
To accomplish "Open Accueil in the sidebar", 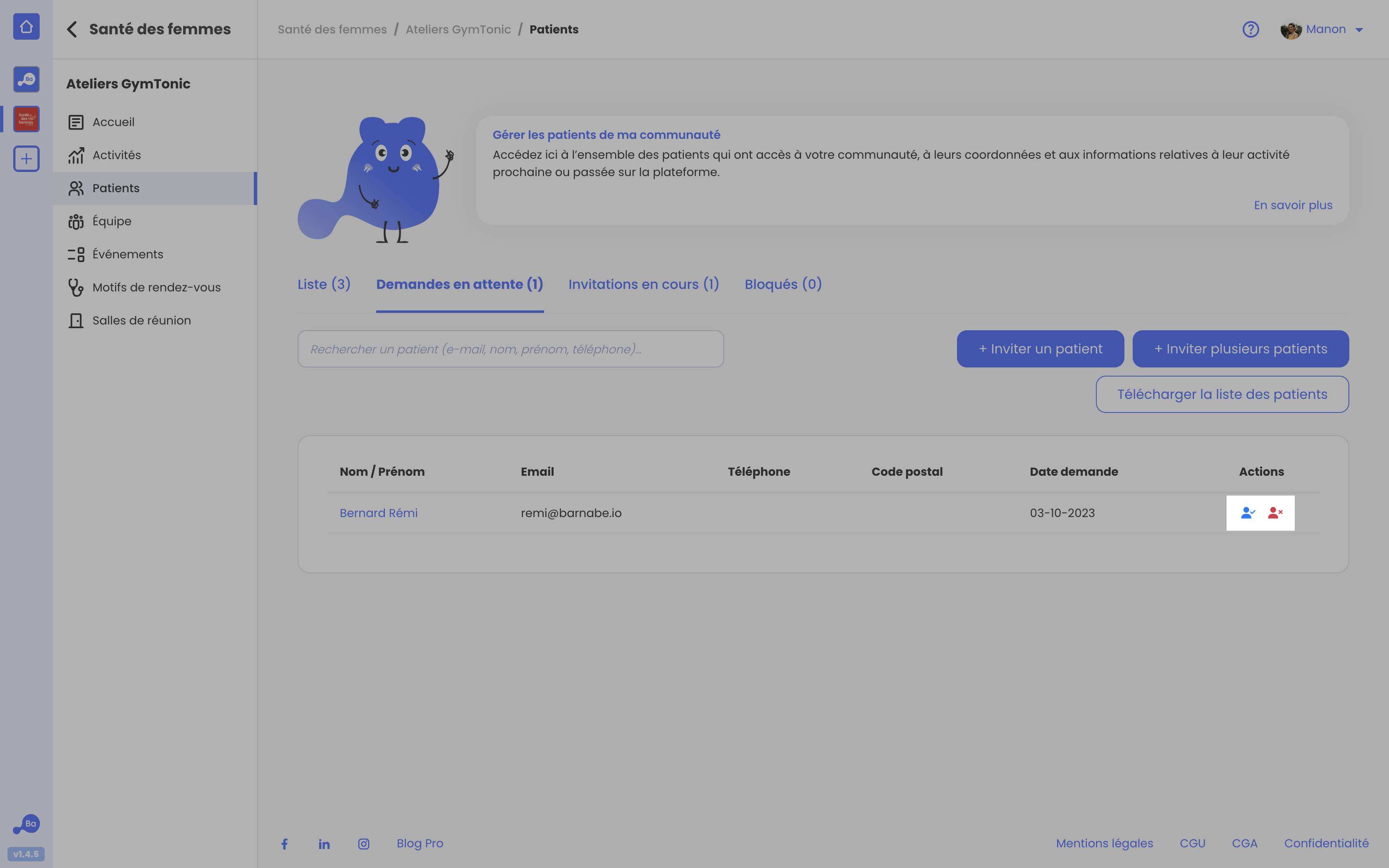I will (155, 122).
